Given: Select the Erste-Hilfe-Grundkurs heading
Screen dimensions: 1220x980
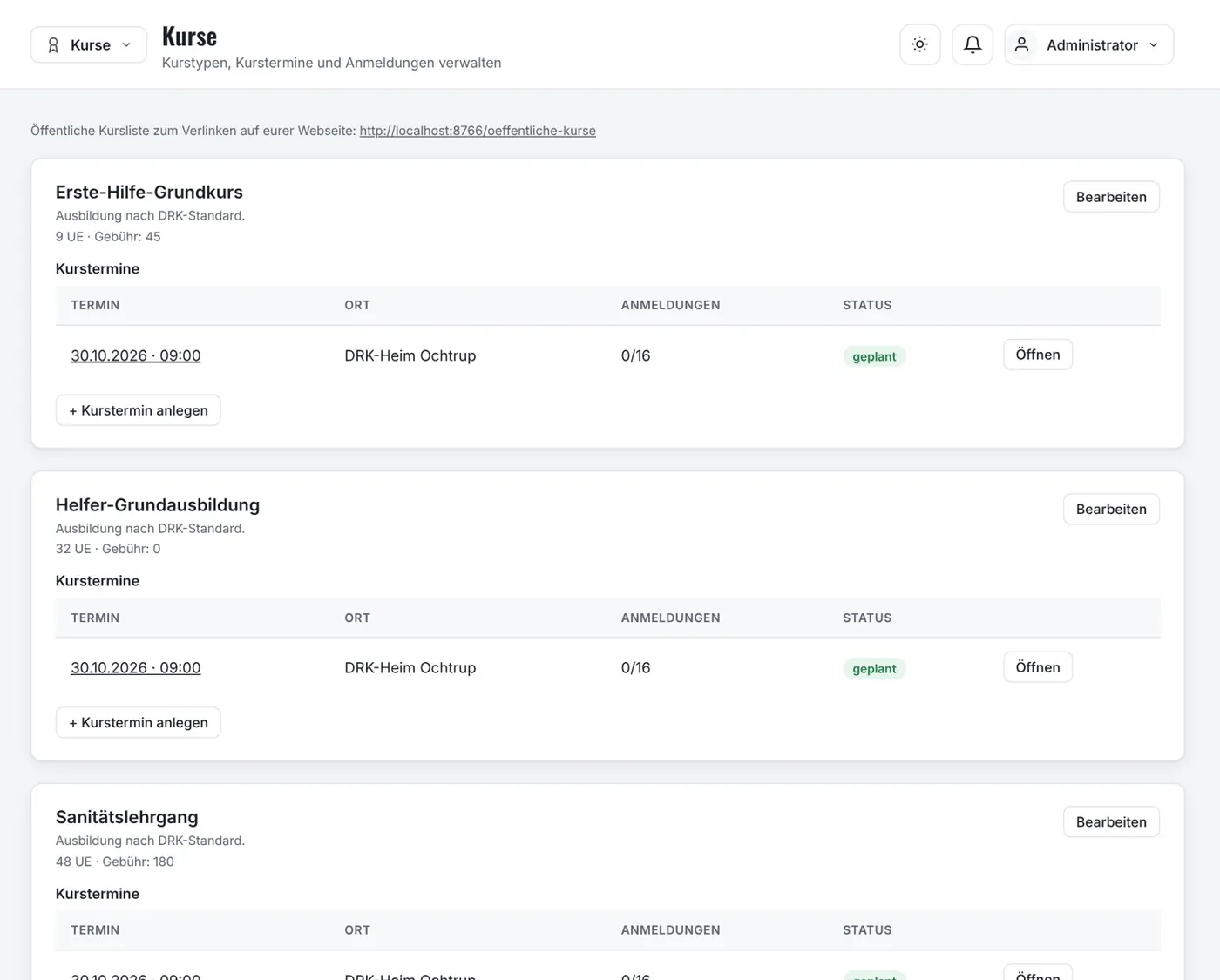Looking at the screenshot, I should tap(149, 192).
